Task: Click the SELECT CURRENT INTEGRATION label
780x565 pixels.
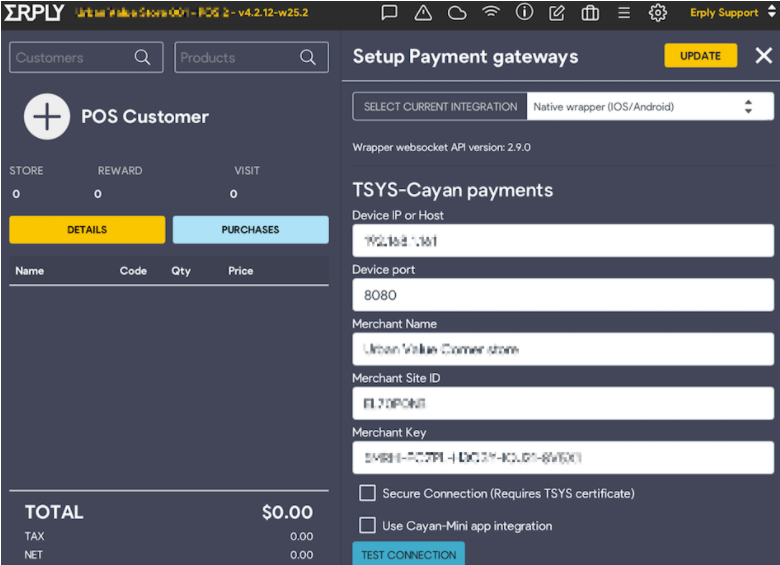Action: (440, 106)
